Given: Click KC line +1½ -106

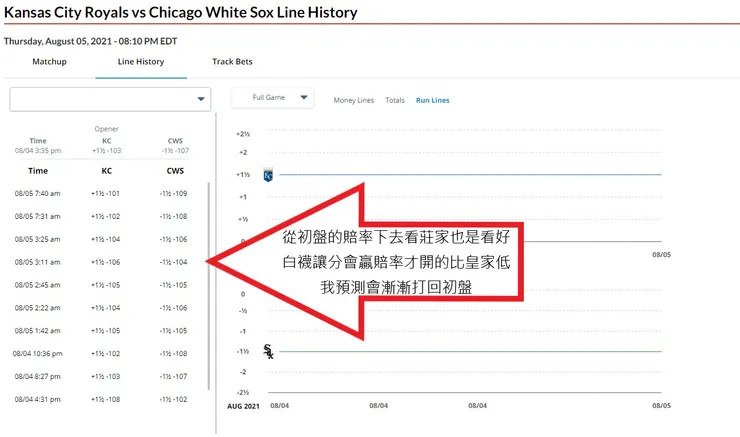Looking at the screenshot, I should (106, 262).
